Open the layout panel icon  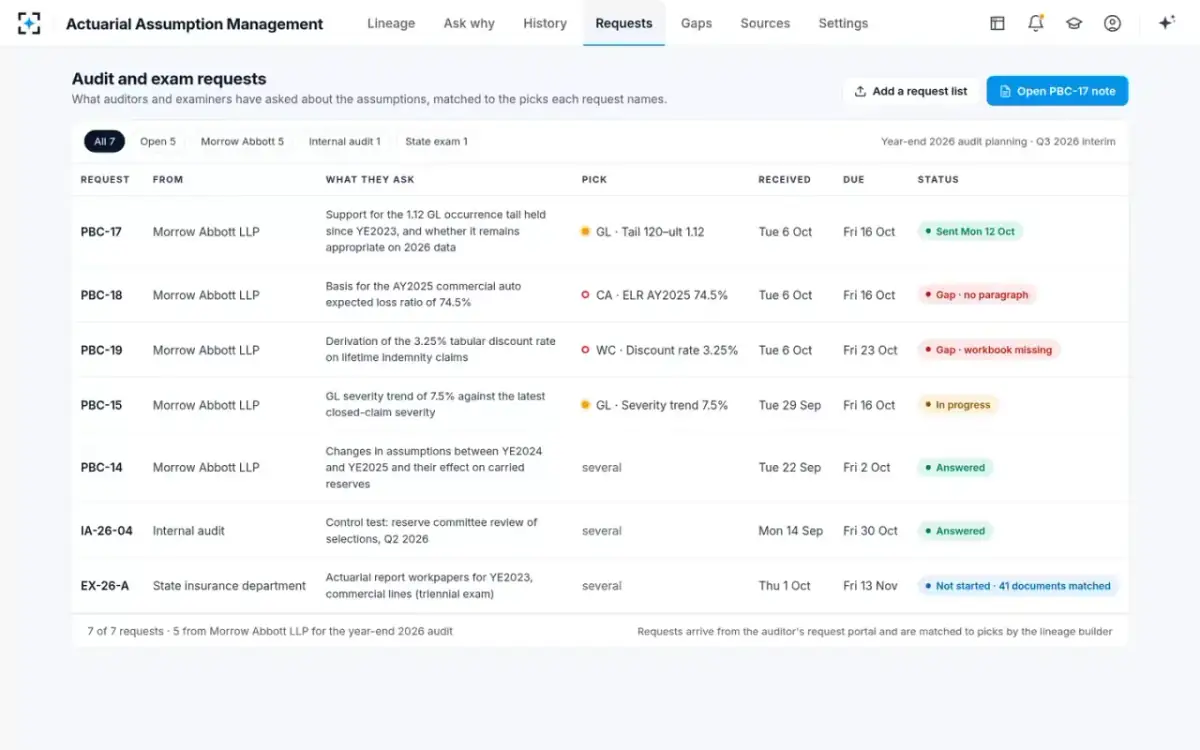[x=997, y=23]
